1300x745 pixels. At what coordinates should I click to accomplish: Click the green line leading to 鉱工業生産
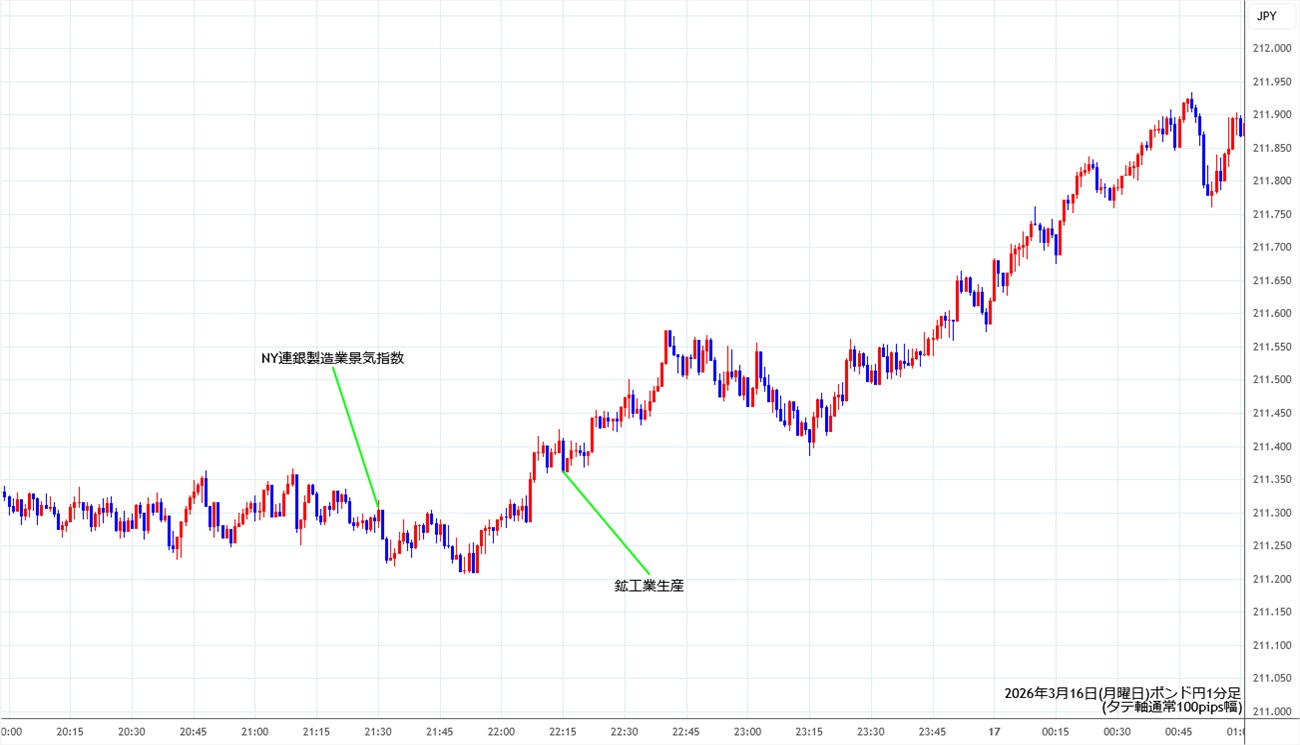point(606,521)
